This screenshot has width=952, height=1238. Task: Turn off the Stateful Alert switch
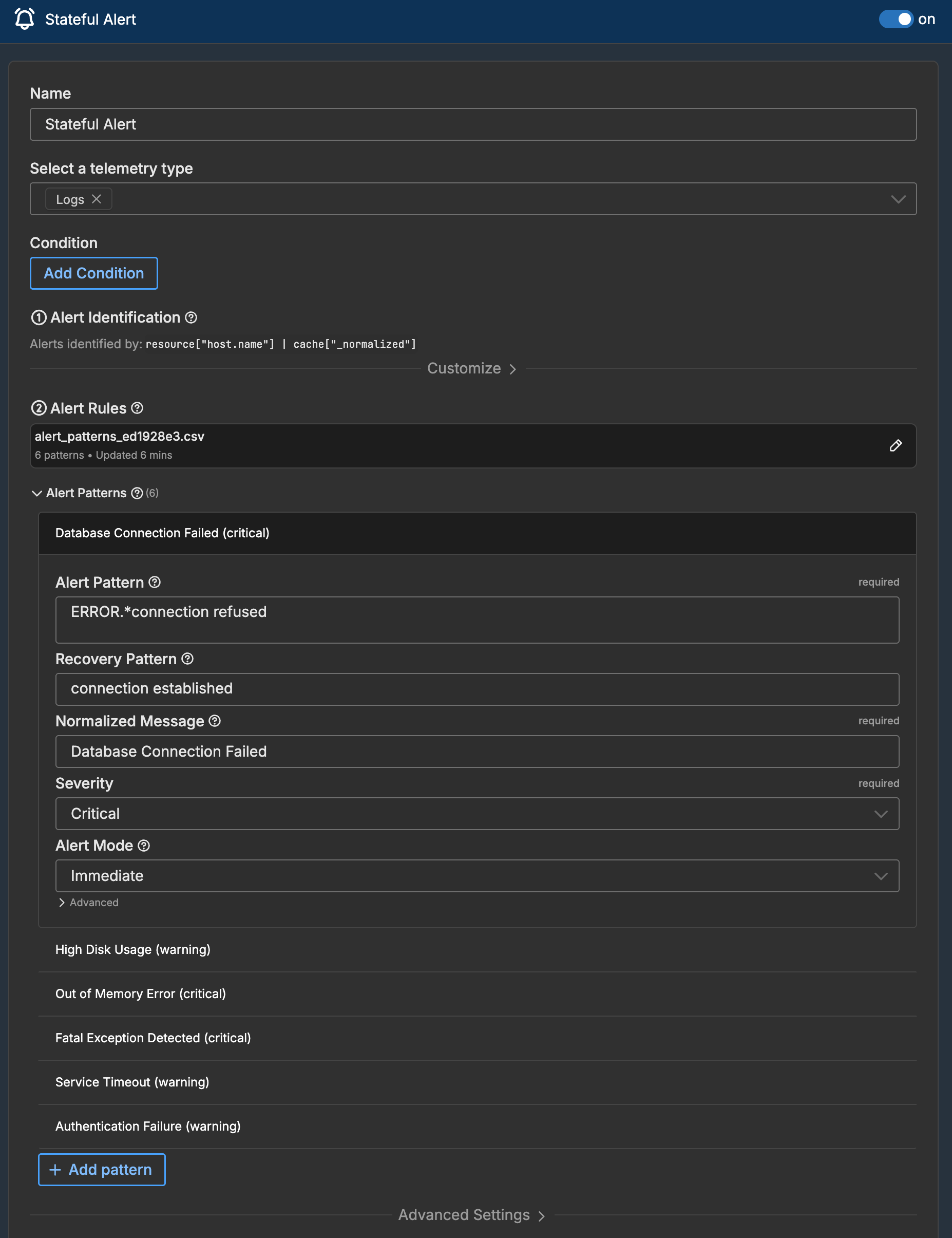(x=896, y=20)
